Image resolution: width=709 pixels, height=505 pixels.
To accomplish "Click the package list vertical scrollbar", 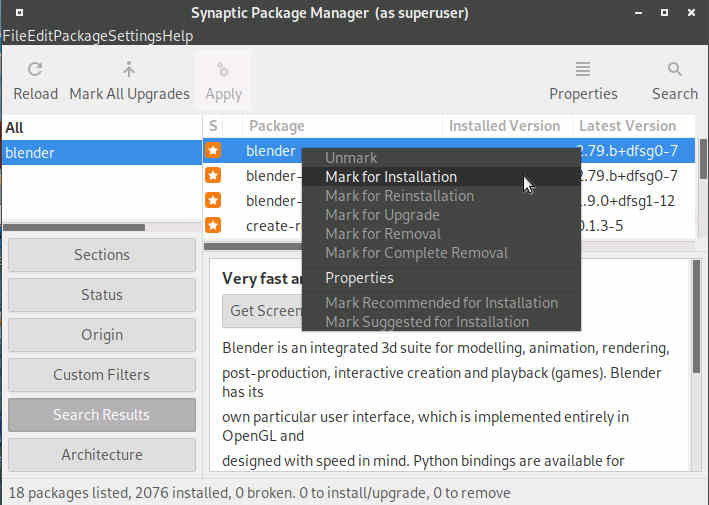I will [x=703, y=159].
